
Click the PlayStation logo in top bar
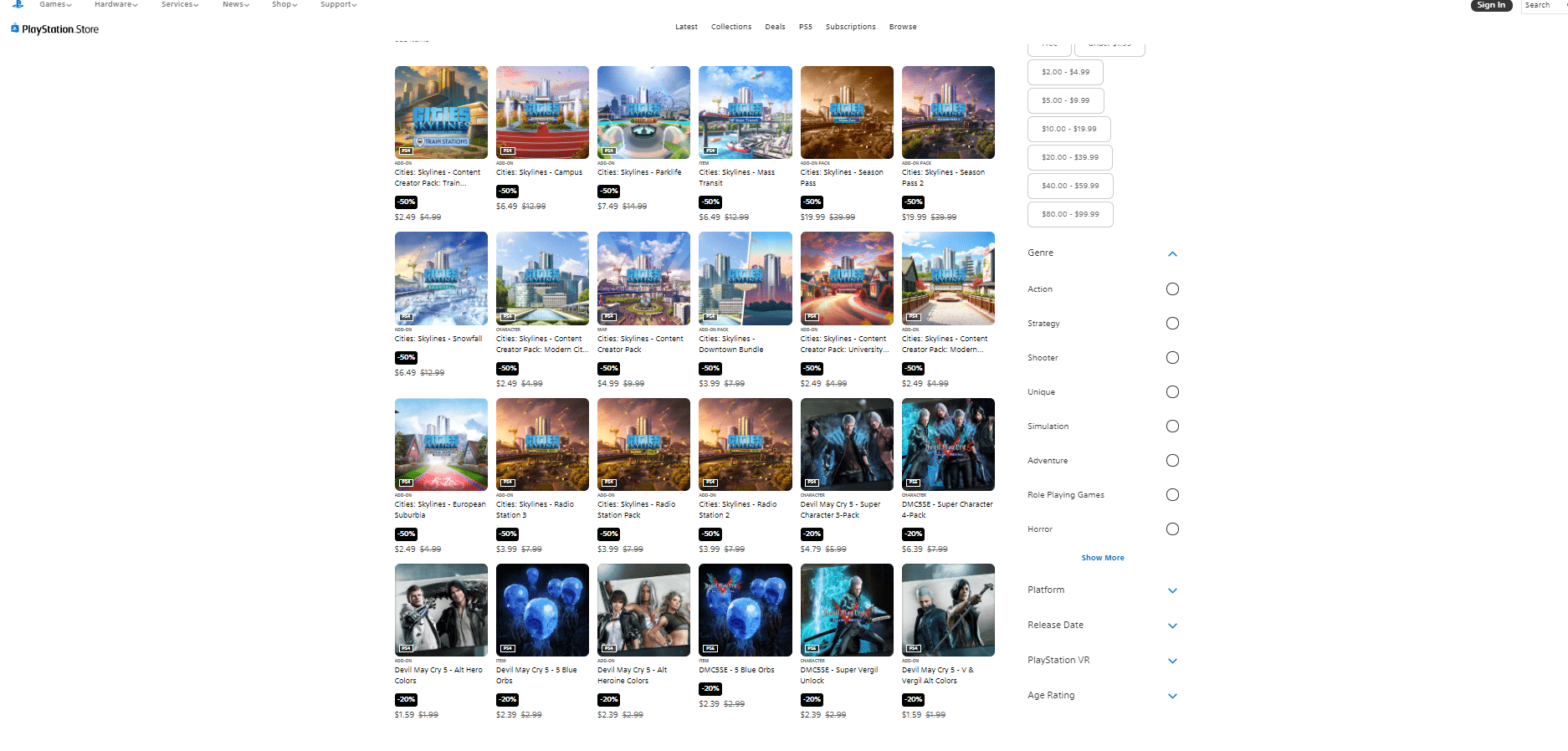[x=18, y=4]
